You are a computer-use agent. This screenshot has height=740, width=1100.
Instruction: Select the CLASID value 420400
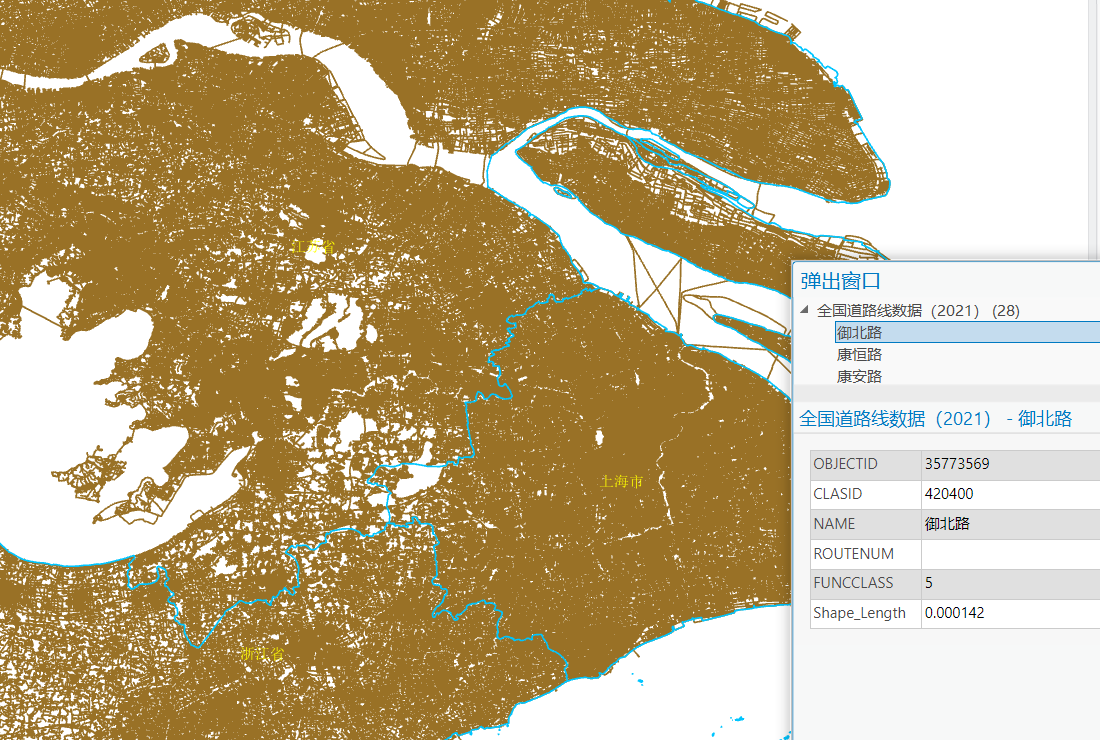[x=949, y=494]
